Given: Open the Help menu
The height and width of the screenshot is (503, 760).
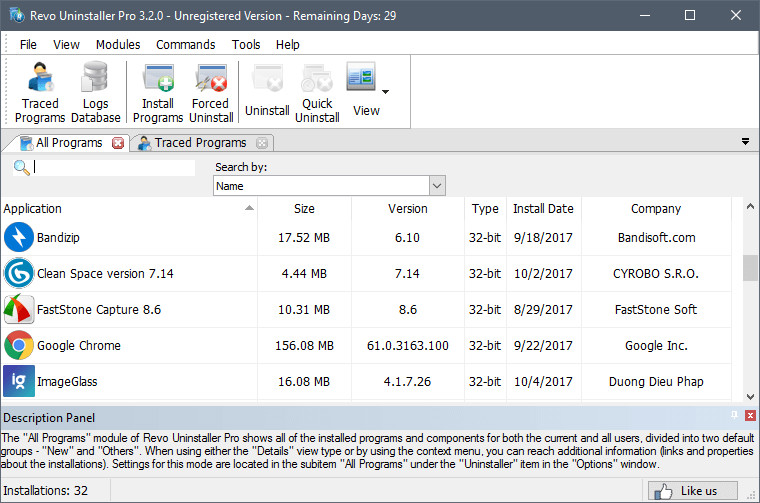Looking at the screenshot, I should (x=287, y=45).
